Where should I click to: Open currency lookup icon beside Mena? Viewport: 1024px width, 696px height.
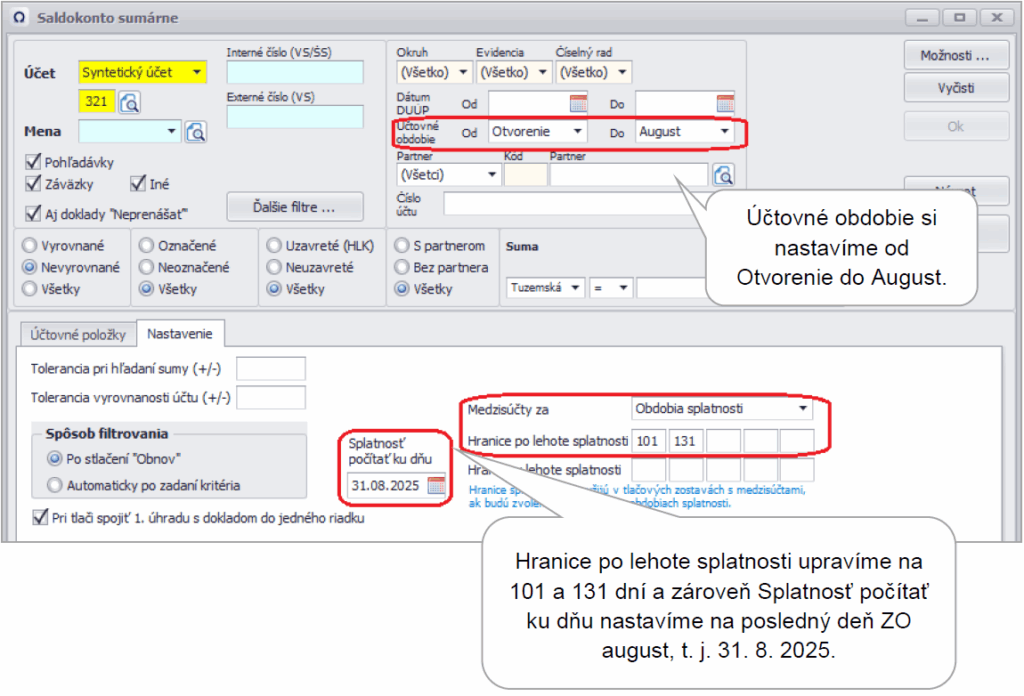pyautogui.click(x=196, y=132)
